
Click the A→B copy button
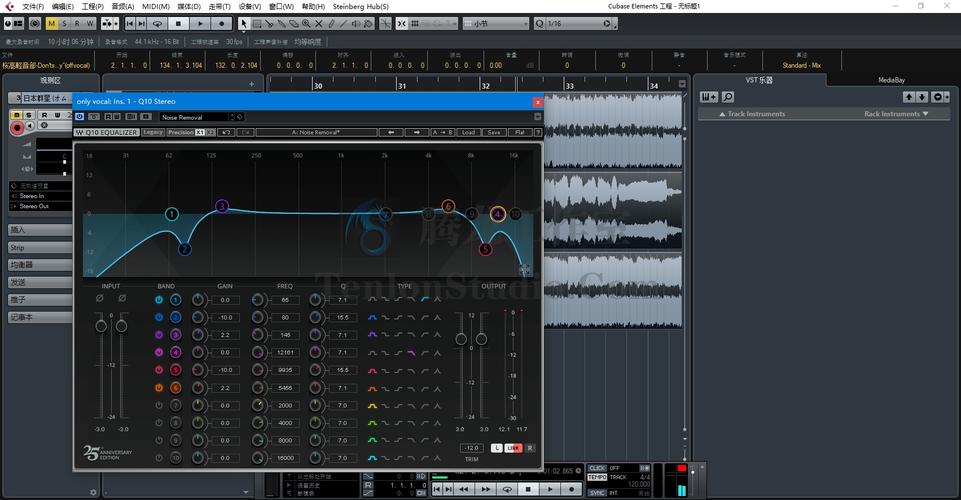[443, 132]
